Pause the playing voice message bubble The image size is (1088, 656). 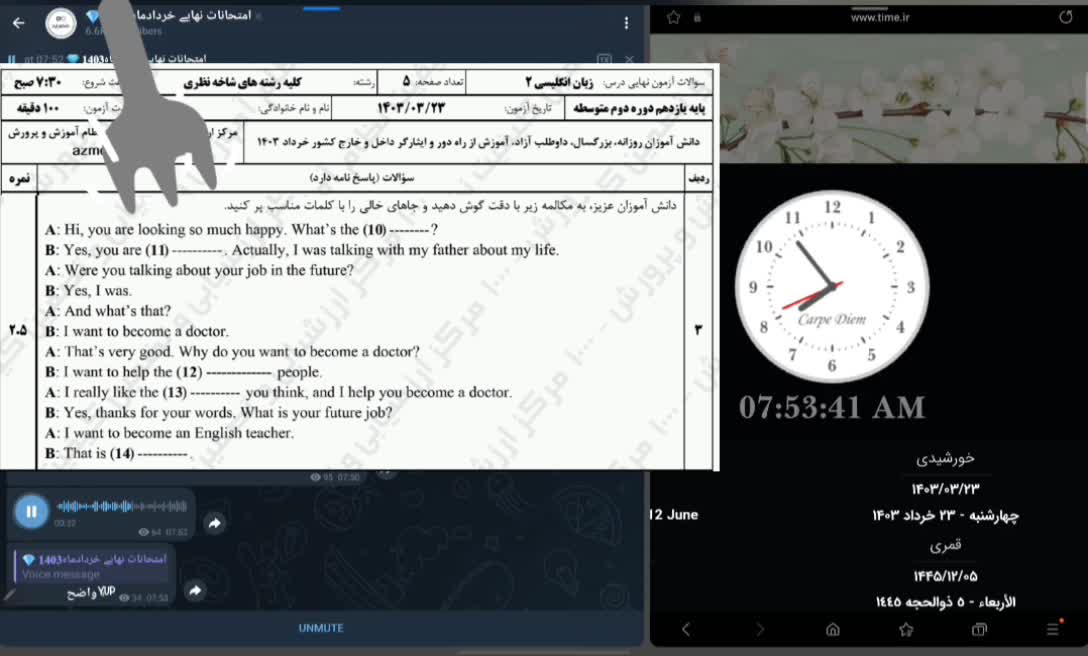[31, 512]
